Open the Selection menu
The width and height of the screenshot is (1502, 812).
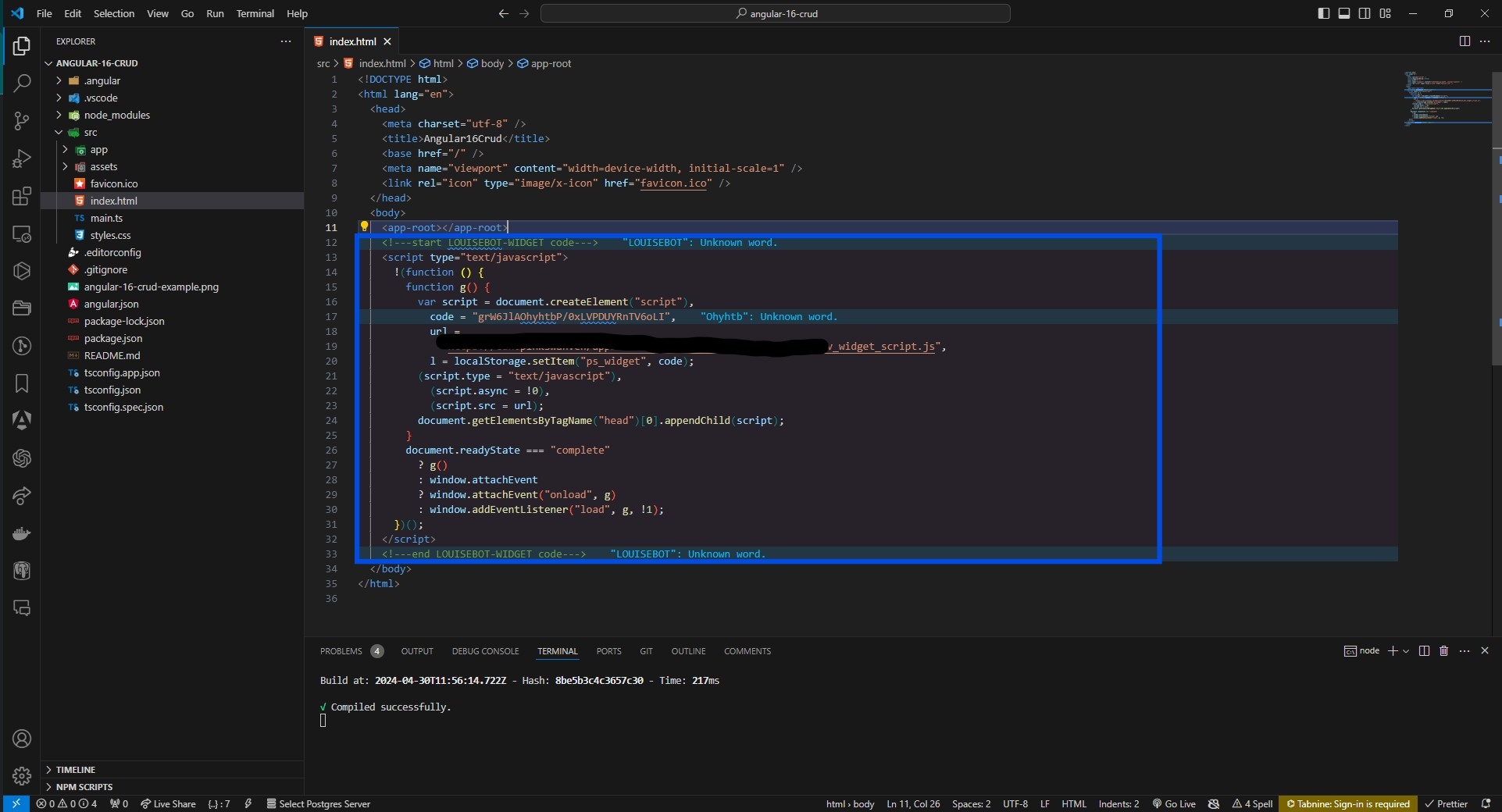[114, 13]
